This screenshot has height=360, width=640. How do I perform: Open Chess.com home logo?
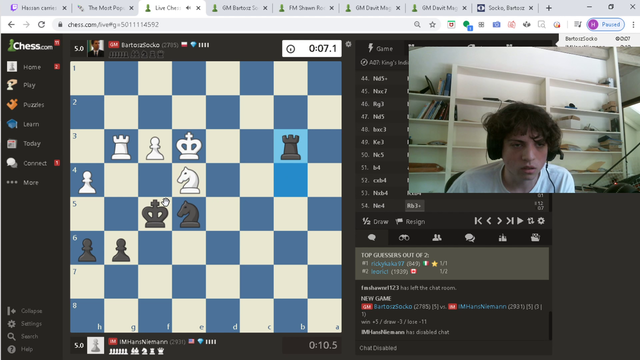click(30, 46)
